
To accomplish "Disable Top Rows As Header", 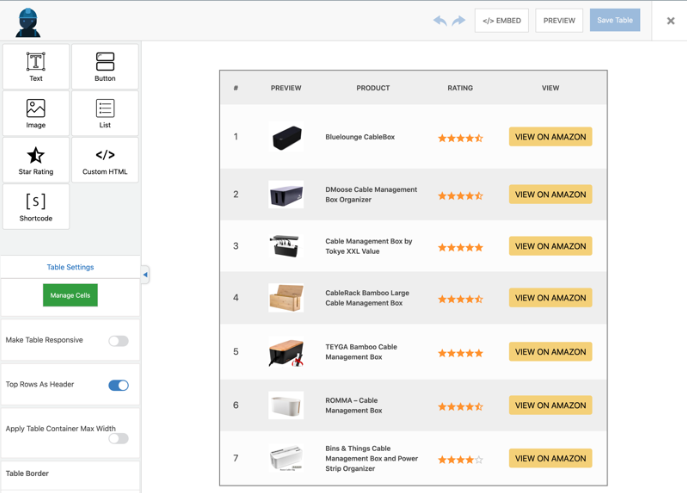I will 118,385.
